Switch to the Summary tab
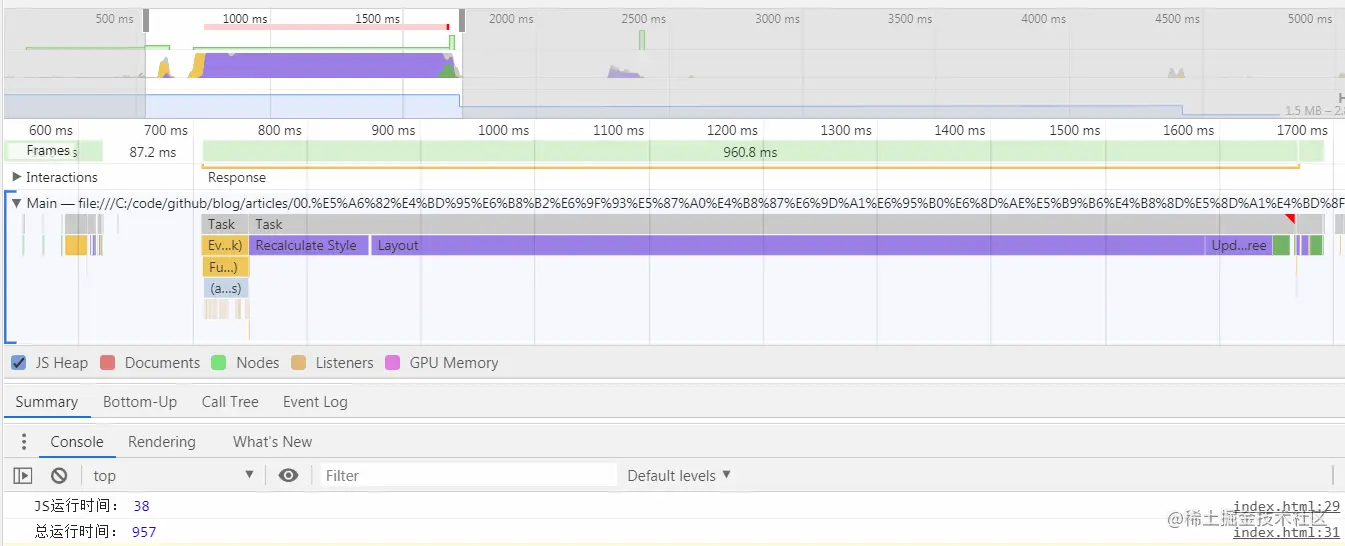1345x546 pixels. coord(46,402)
